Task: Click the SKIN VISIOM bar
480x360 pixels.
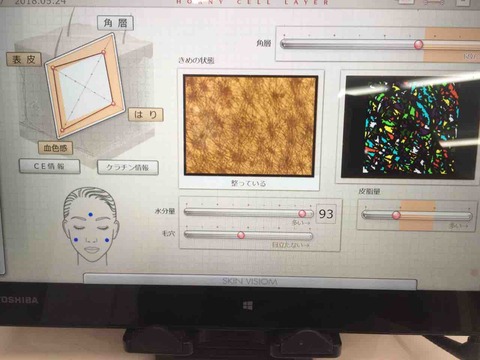Action: pyautogui.click(x=250, y=282)
